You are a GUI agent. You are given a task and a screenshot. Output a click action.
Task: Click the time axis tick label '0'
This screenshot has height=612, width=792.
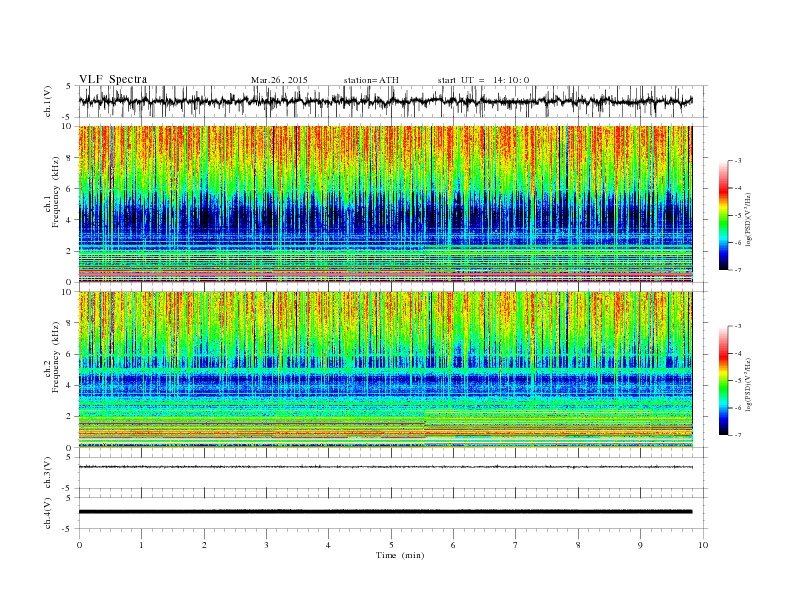tap(79, 545)
